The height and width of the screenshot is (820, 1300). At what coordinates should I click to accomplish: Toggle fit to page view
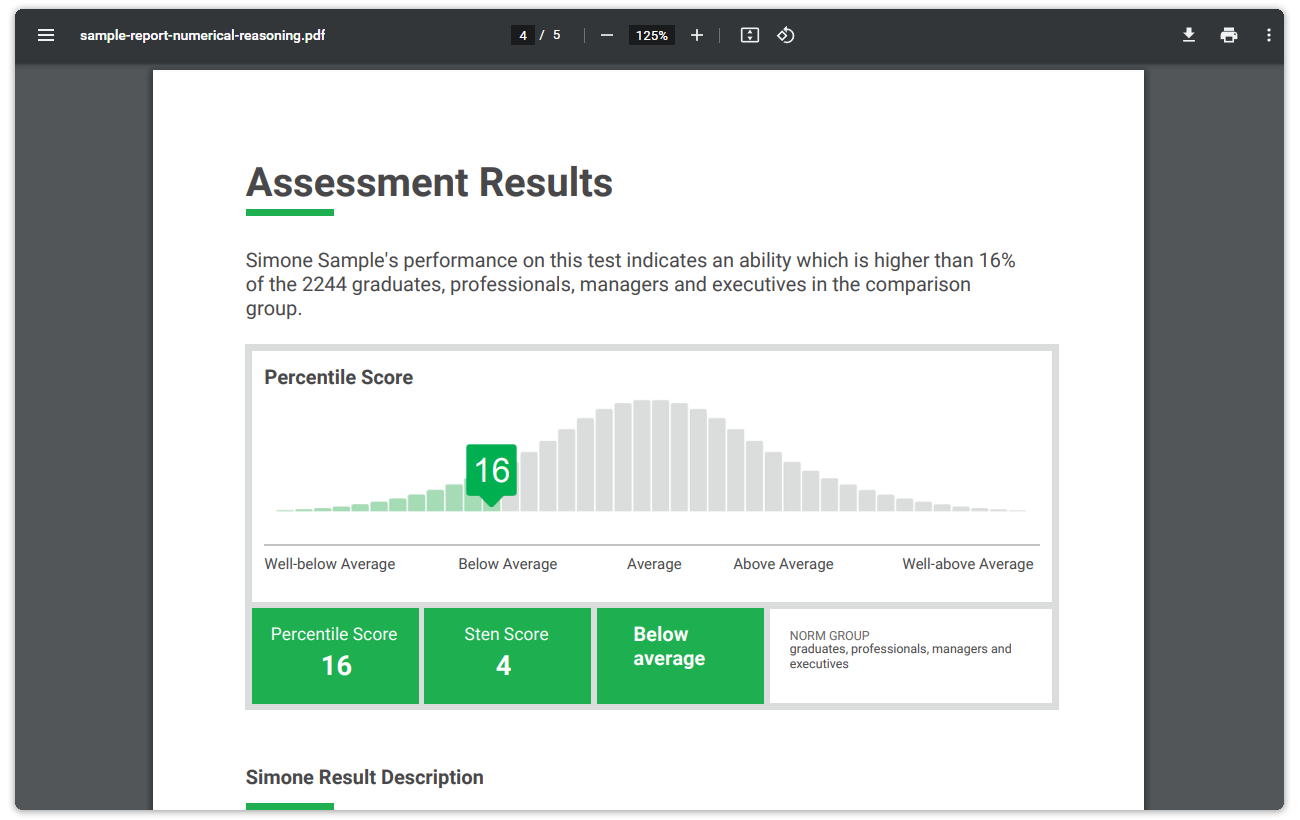(750, 35)
